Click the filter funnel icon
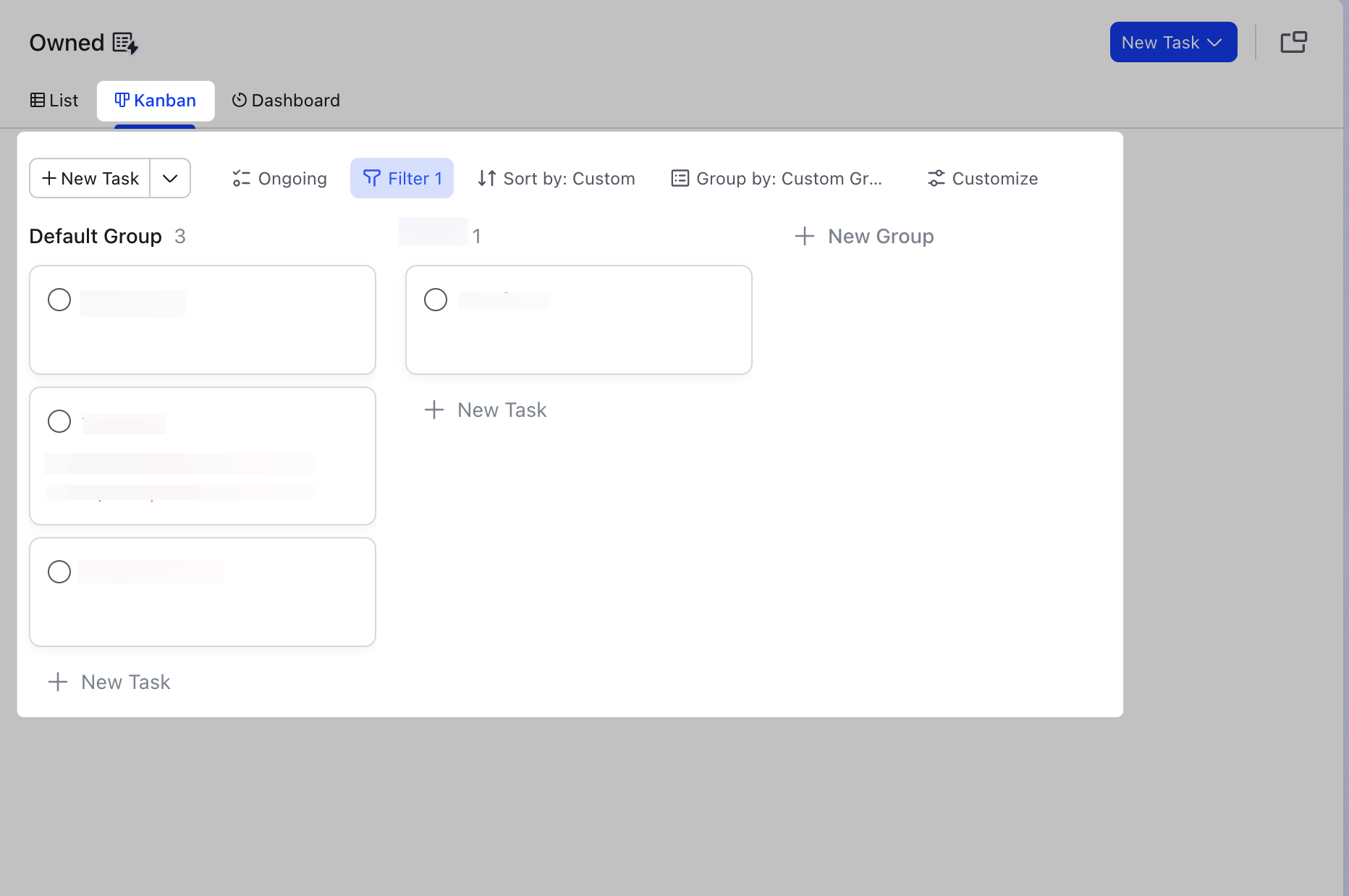 pos(371,178)
